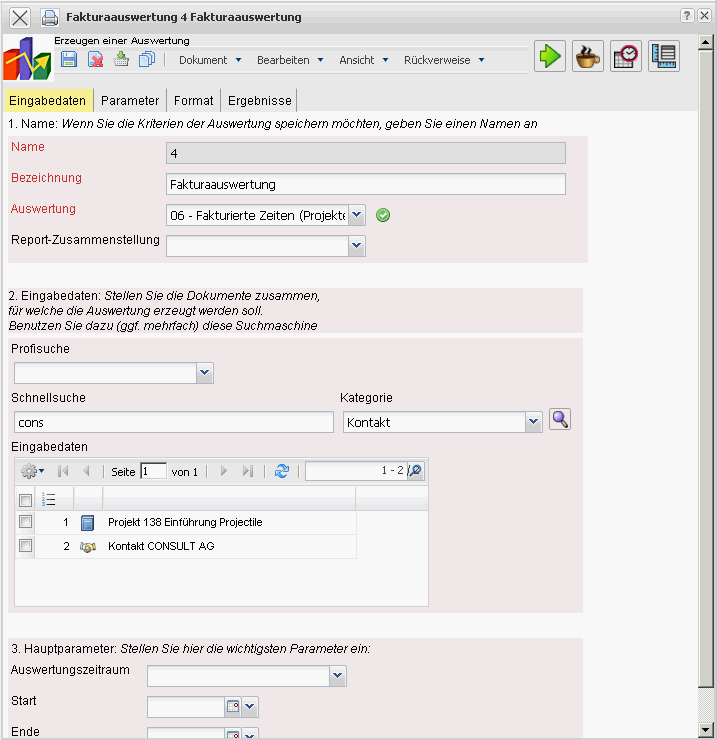
Task: Refresh the Eingabedaten table list
Action: (282, 471)
